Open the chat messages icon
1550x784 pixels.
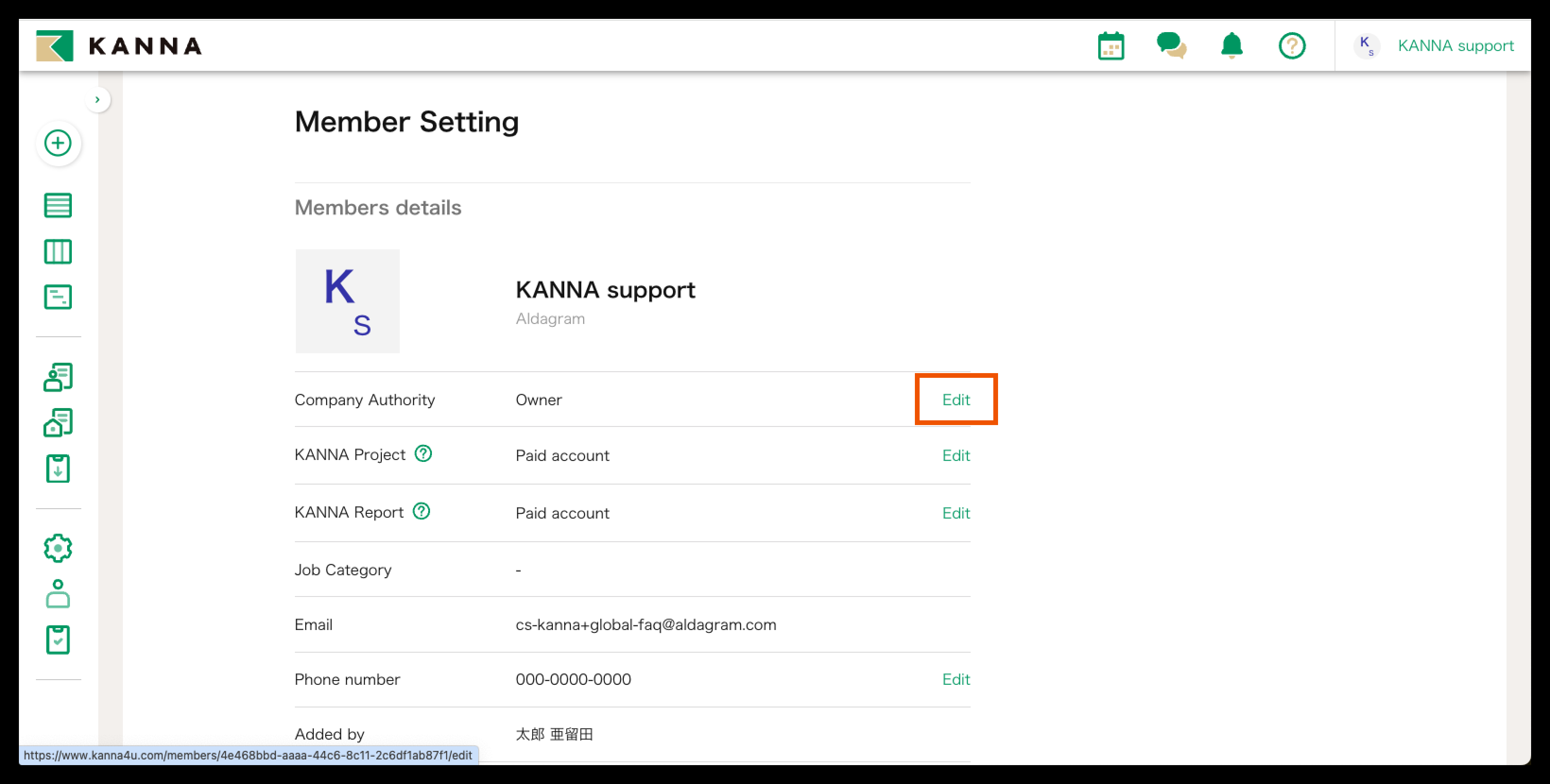(x=1171, y=46)
